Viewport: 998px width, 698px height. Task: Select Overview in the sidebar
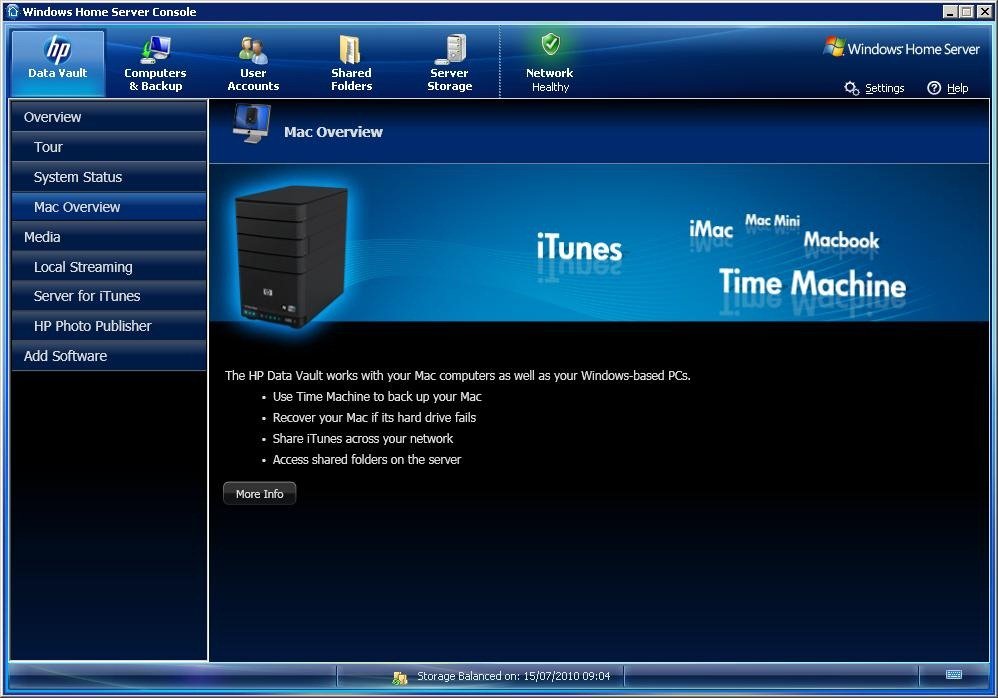pos(109,117)
